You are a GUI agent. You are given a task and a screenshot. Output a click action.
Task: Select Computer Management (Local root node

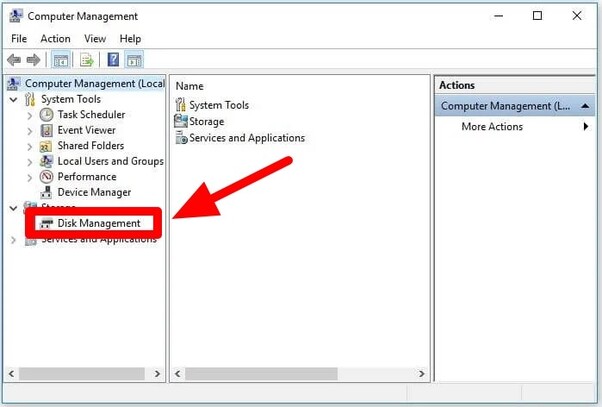pyautogui.click(x=94, y=83)
